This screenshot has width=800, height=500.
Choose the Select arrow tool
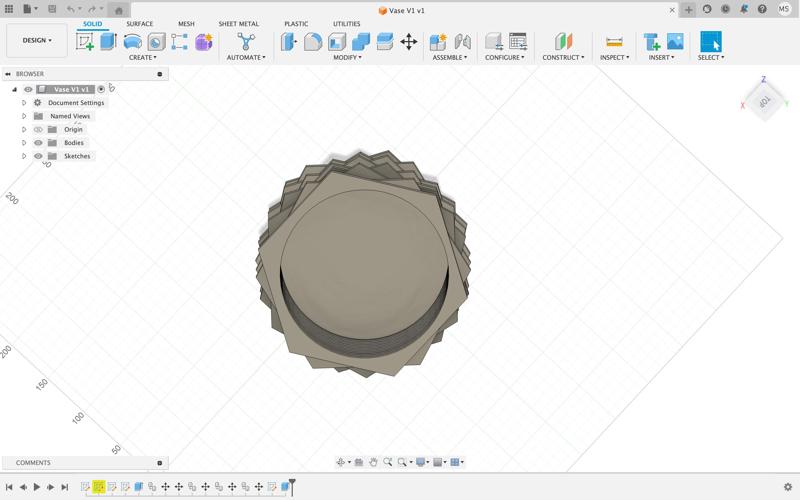(710, 42)
